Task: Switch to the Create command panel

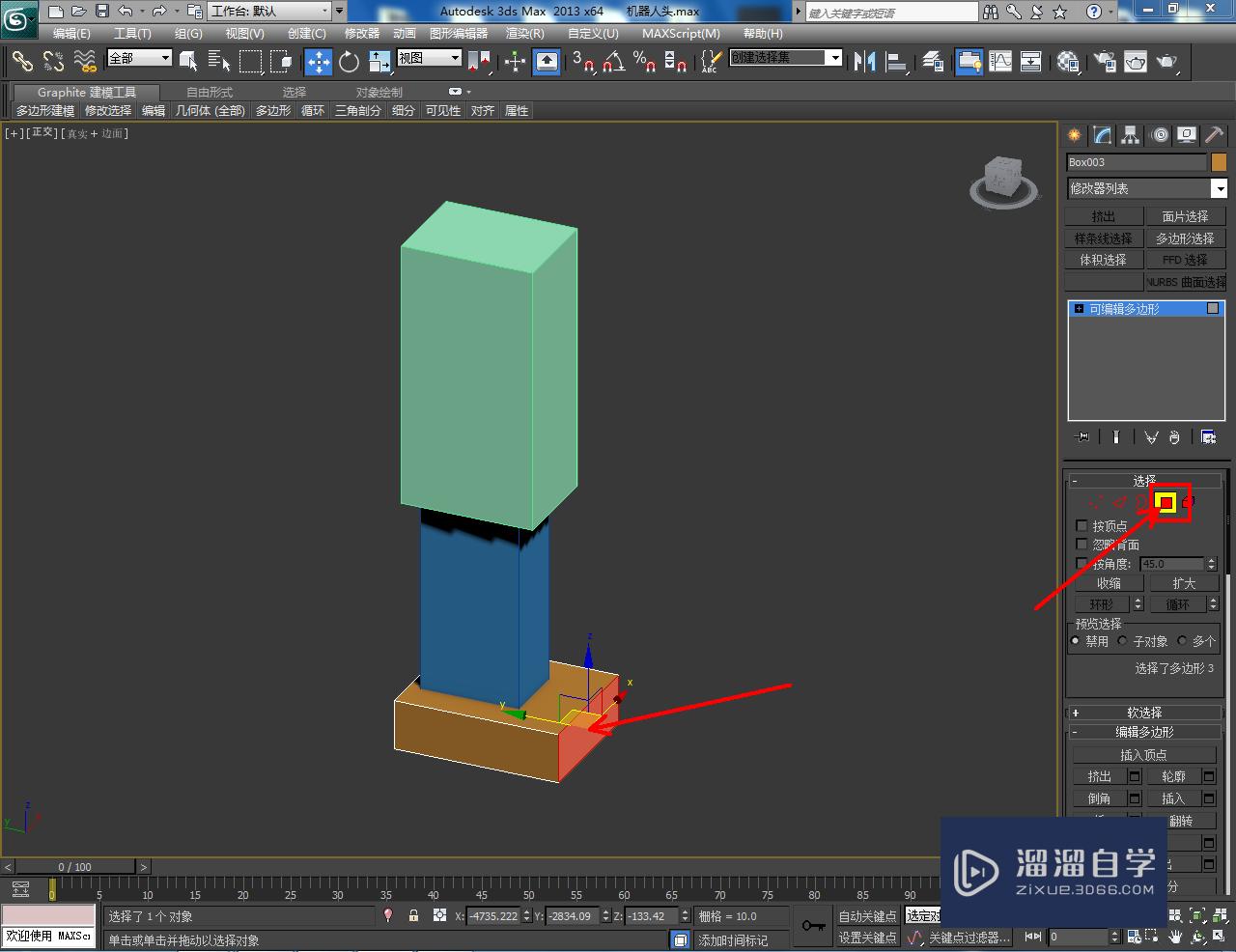Action: 1074,135
